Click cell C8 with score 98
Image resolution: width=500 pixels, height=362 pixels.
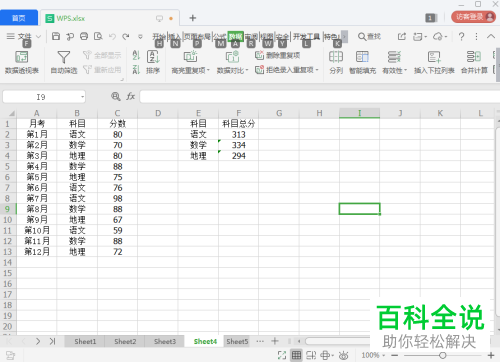click(117, 198)
